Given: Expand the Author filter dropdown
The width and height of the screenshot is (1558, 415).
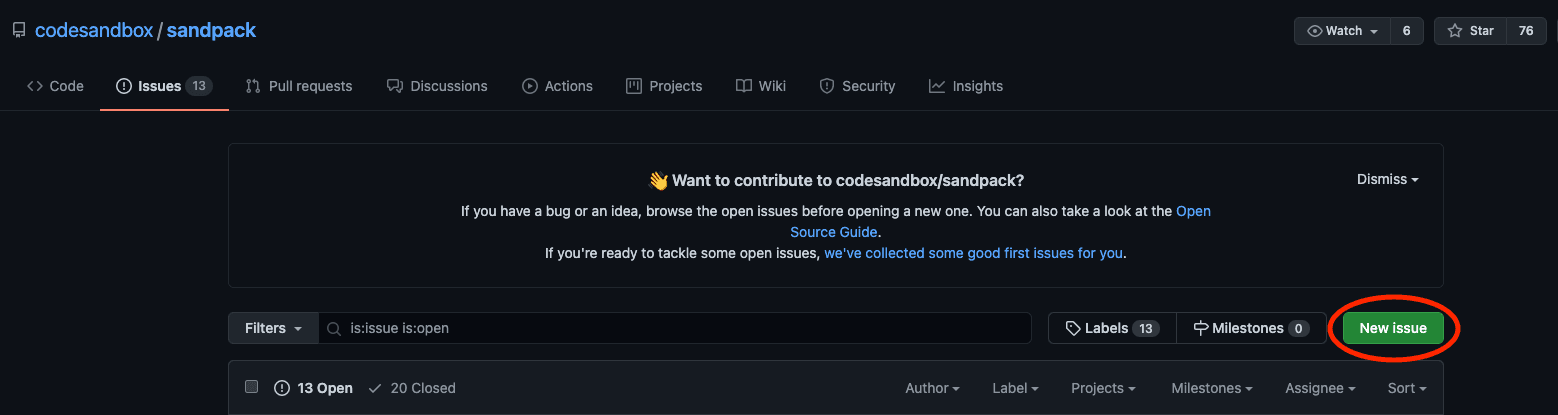Looking at the screenshot, I should (932, 388).
